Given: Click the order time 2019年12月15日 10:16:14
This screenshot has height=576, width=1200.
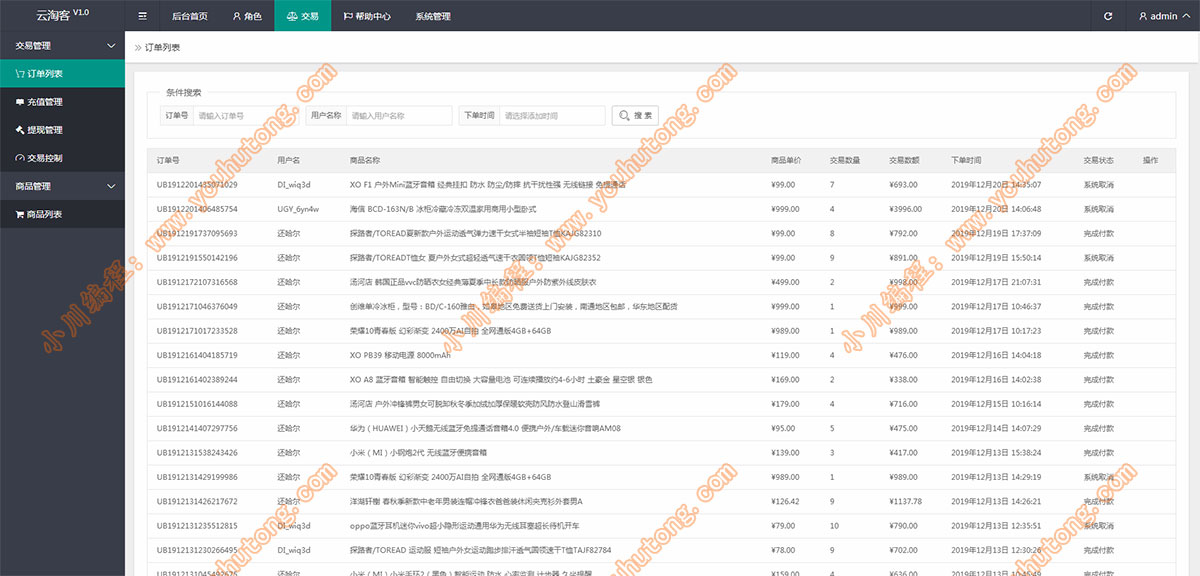Looking at the screenshot, I should tap(996, 404).
